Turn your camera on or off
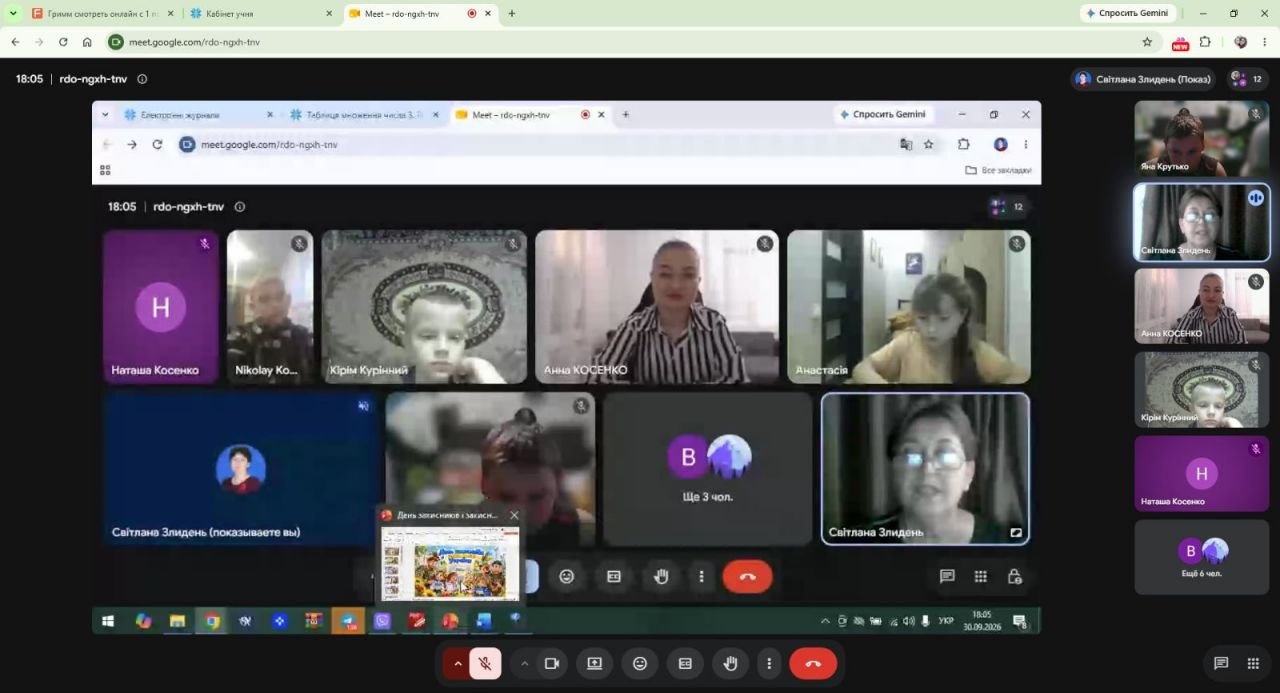The height and width of the screenshot is (693, 1280). pos(551,663)
